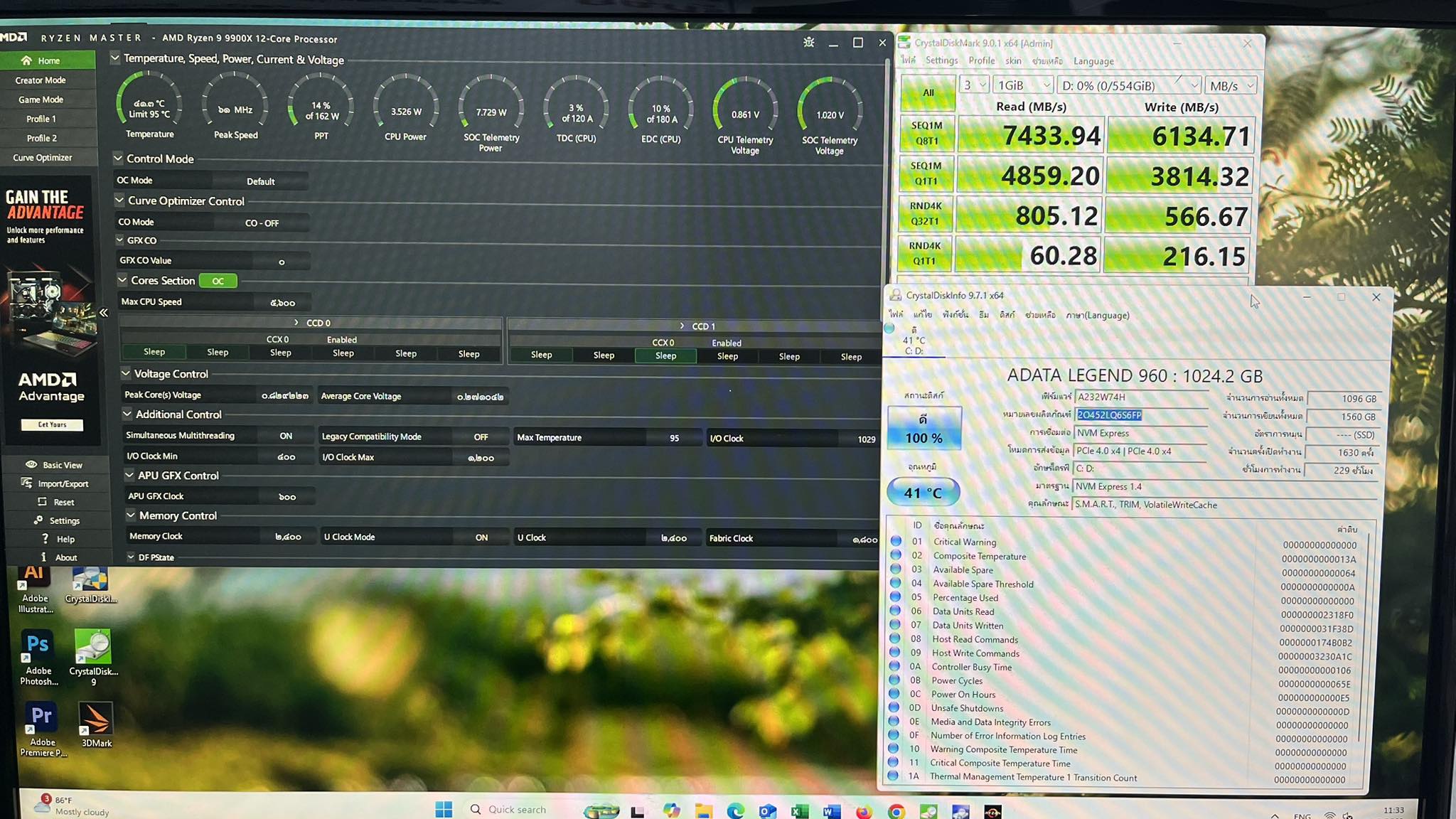Switch to Creator Mode tab
This screenshot has width=1456, height=819.
[41, 80]
